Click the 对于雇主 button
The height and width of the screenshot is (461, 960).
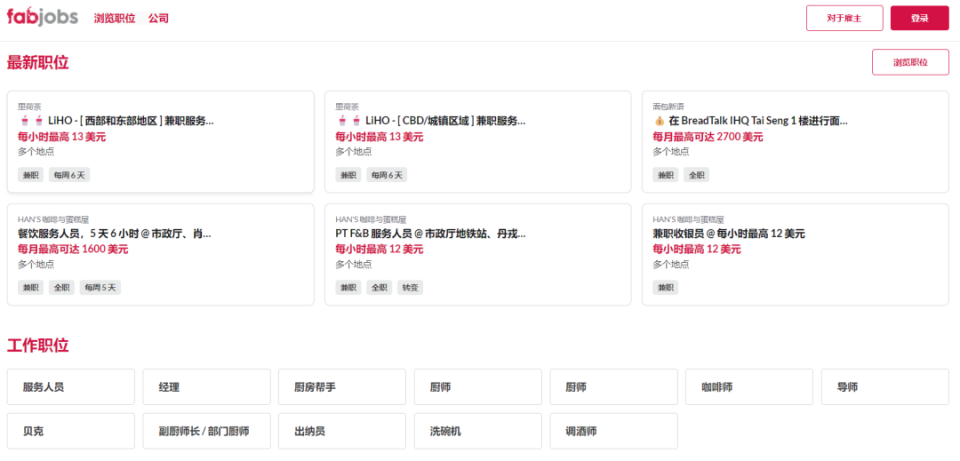click(844, 18)
